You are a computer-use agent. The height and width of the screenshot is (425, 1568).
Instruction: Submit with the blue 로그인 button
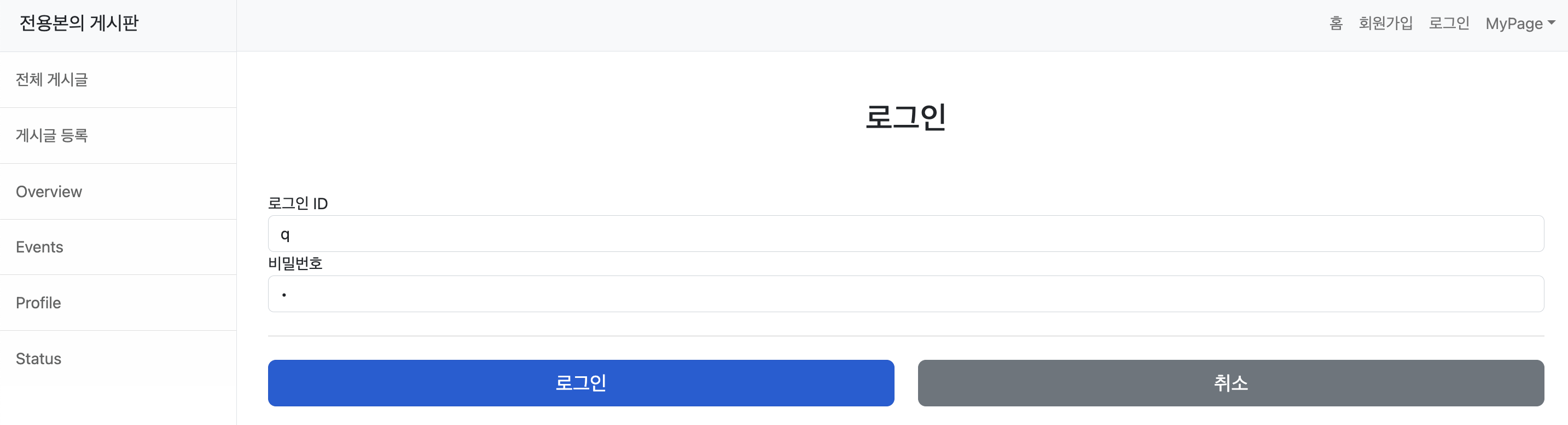pos(580,383)
